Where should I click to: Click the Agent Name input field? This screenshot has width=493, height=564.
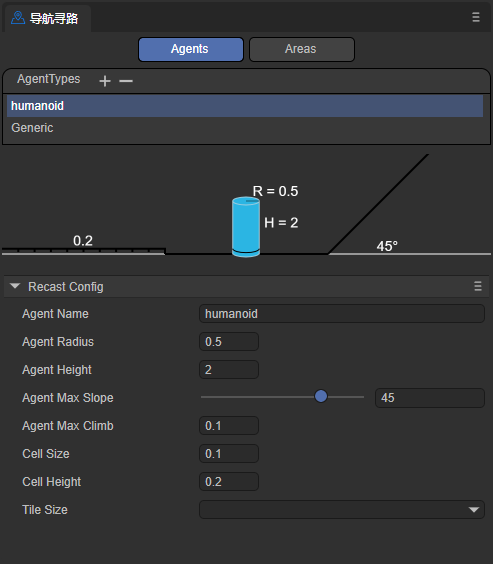342,314
